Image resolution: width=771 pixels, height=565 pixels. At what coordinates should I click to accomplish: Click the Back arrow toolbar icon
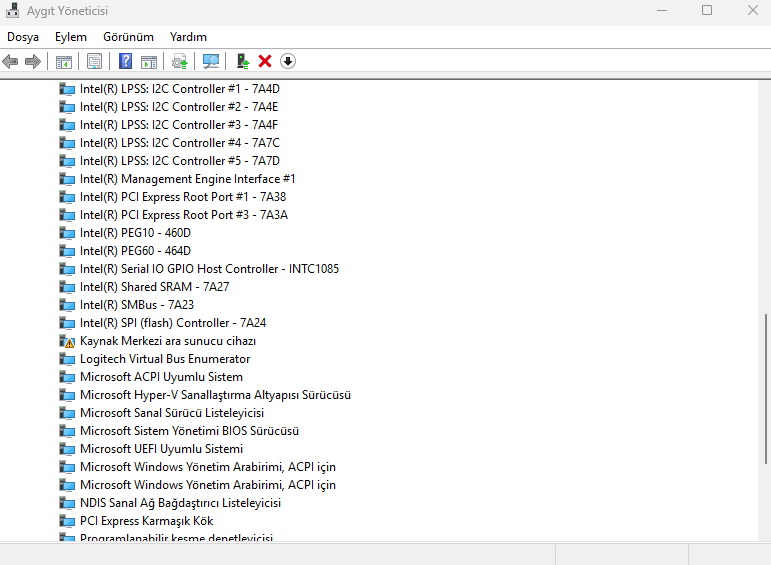coord(10,61)
